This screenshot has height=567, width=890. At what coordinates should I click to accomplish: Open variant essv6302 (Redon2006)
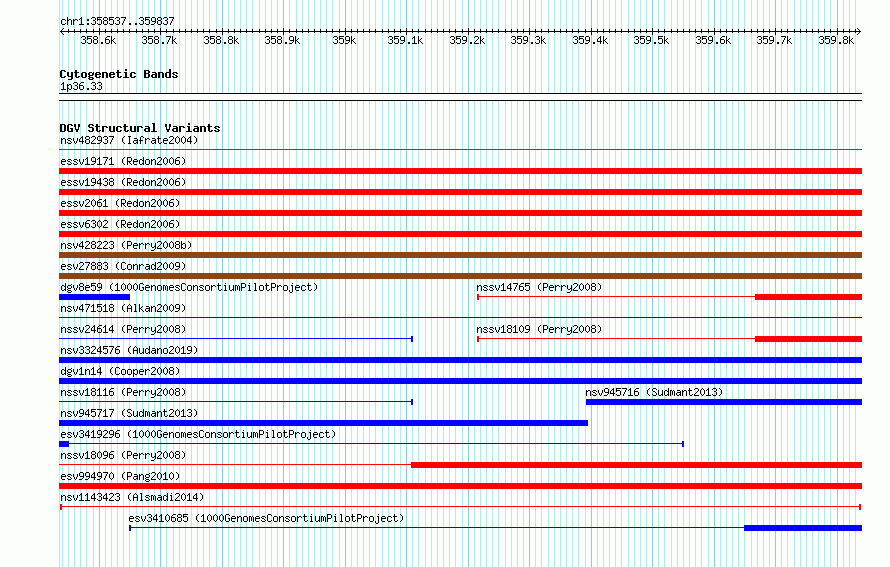point(120,224)
